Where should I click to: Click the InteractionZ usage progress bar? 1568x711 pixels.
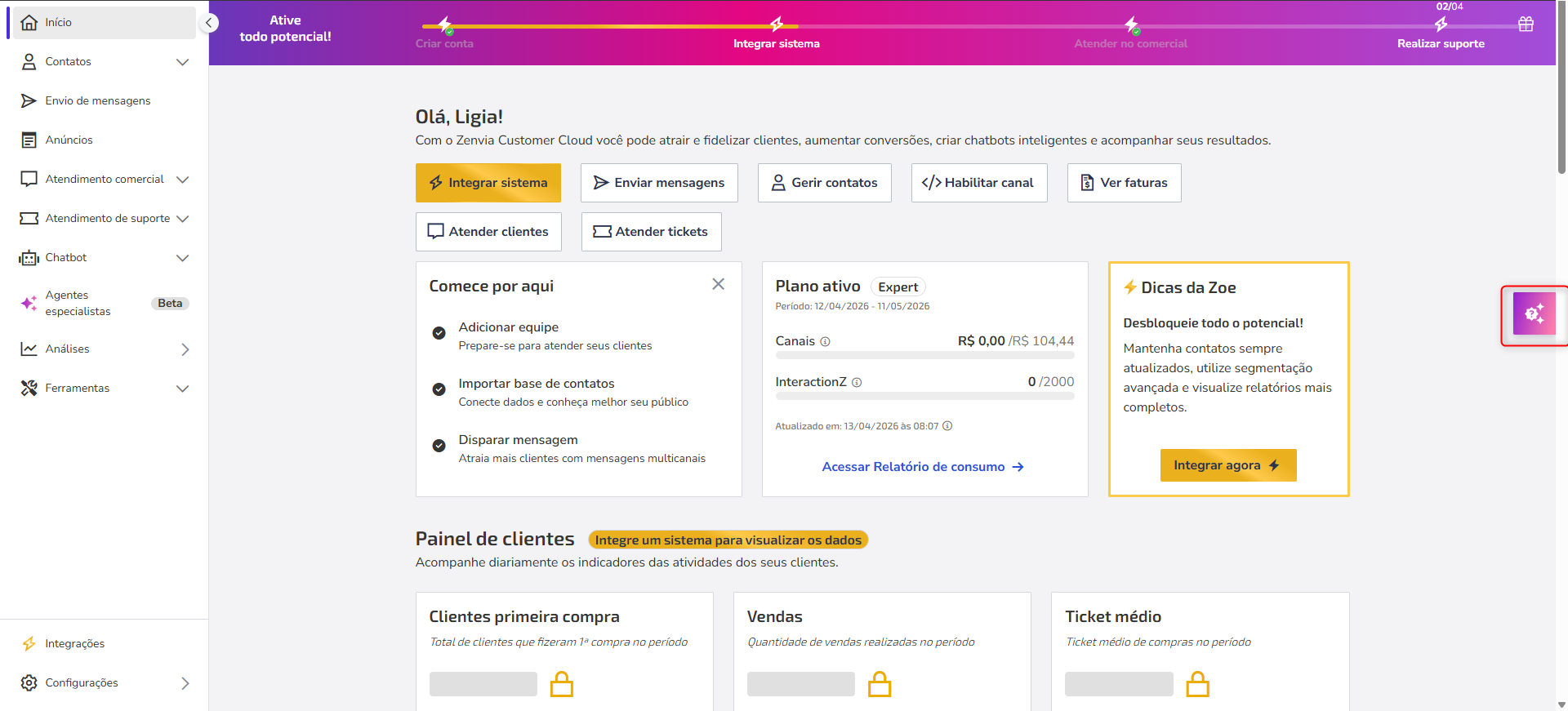point(924,397)
